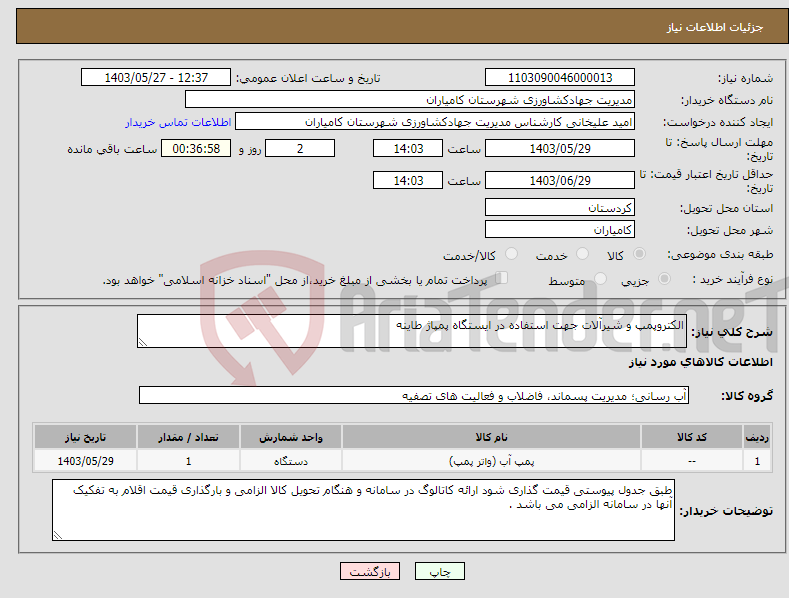Click the جزئیات اطلاعات نیاز header title
Screen dimensions: 789x598
coord(715,27)
